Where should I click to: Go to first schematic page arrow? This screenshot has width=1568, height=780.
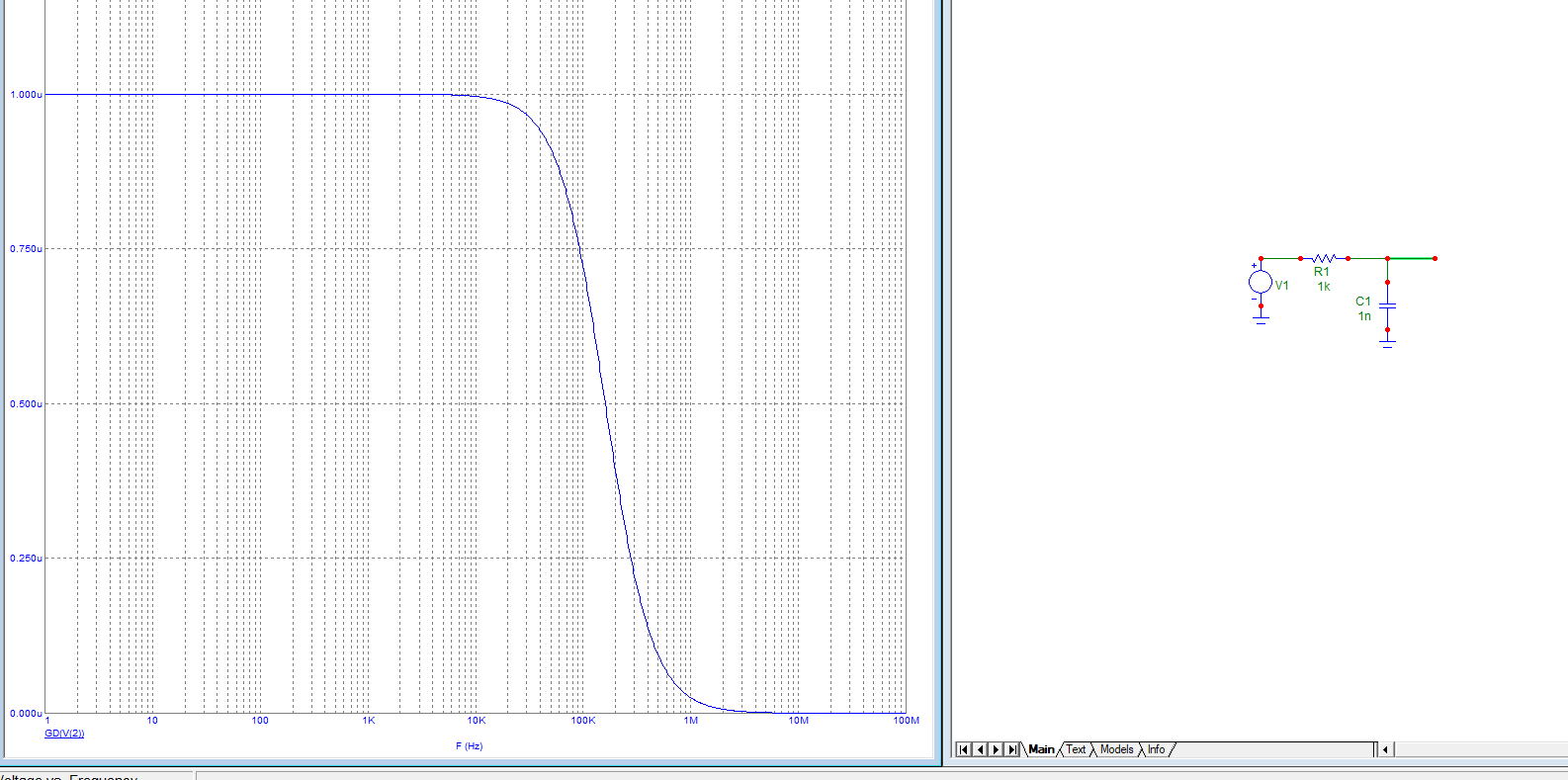click(x=964, y=749)
